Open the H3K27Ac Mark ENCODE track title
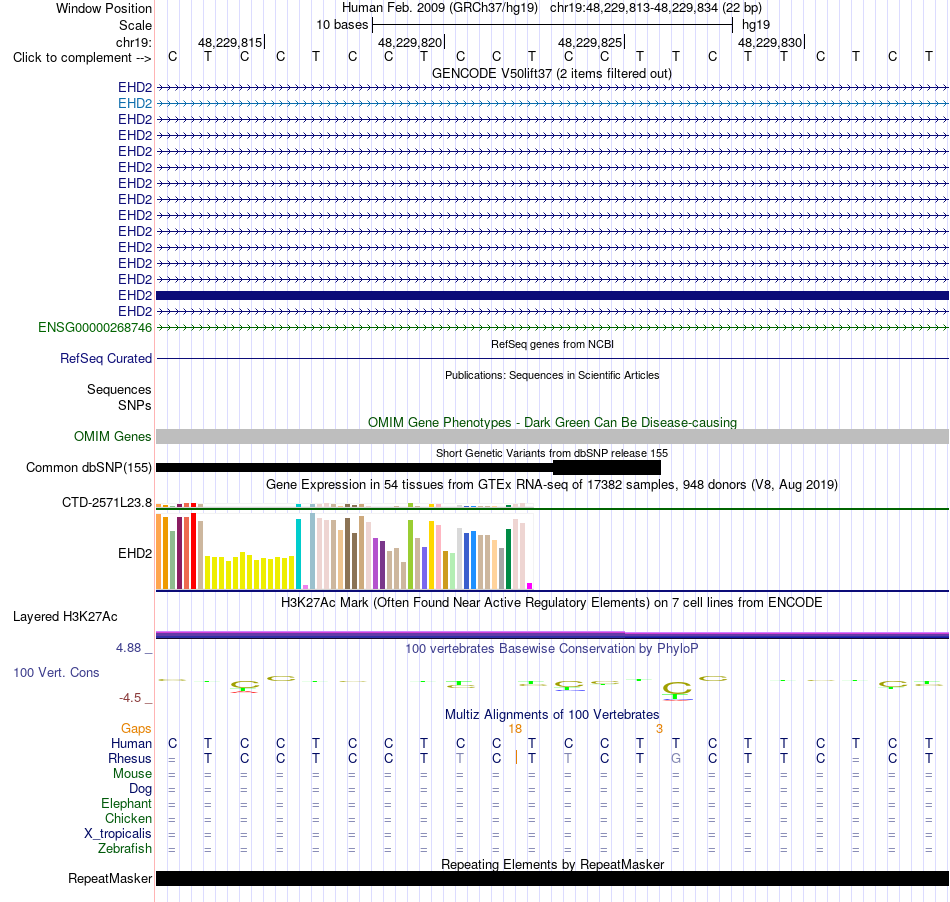This screenshot has width=950, height=902. 552,603
